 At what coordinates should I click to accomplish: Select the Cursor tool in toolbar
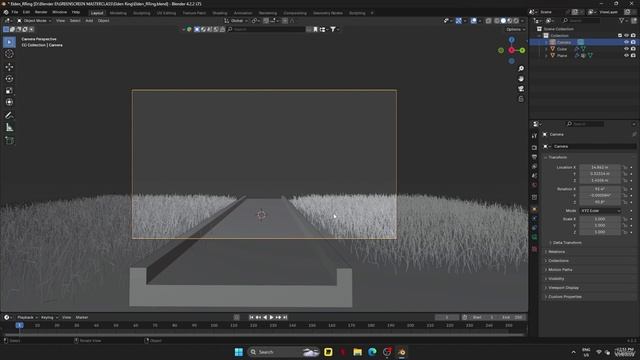pos(9,54)
